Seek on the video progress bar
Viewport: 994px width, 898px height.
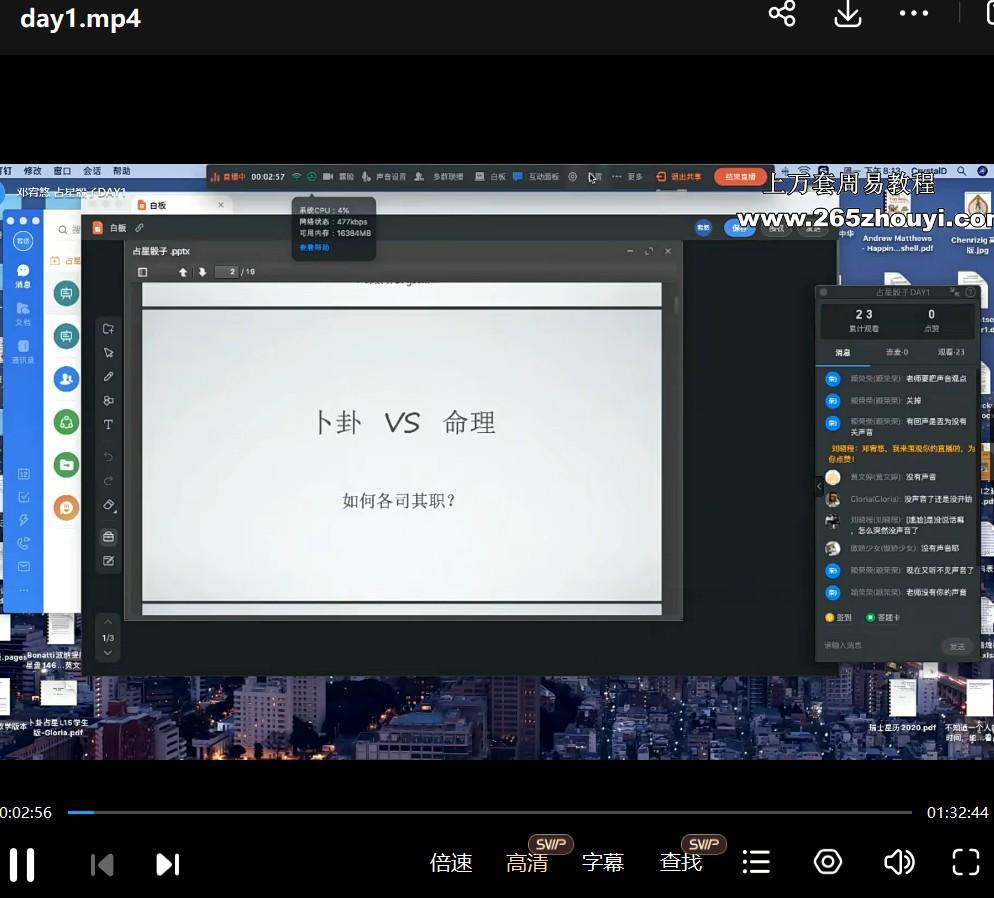489,812
